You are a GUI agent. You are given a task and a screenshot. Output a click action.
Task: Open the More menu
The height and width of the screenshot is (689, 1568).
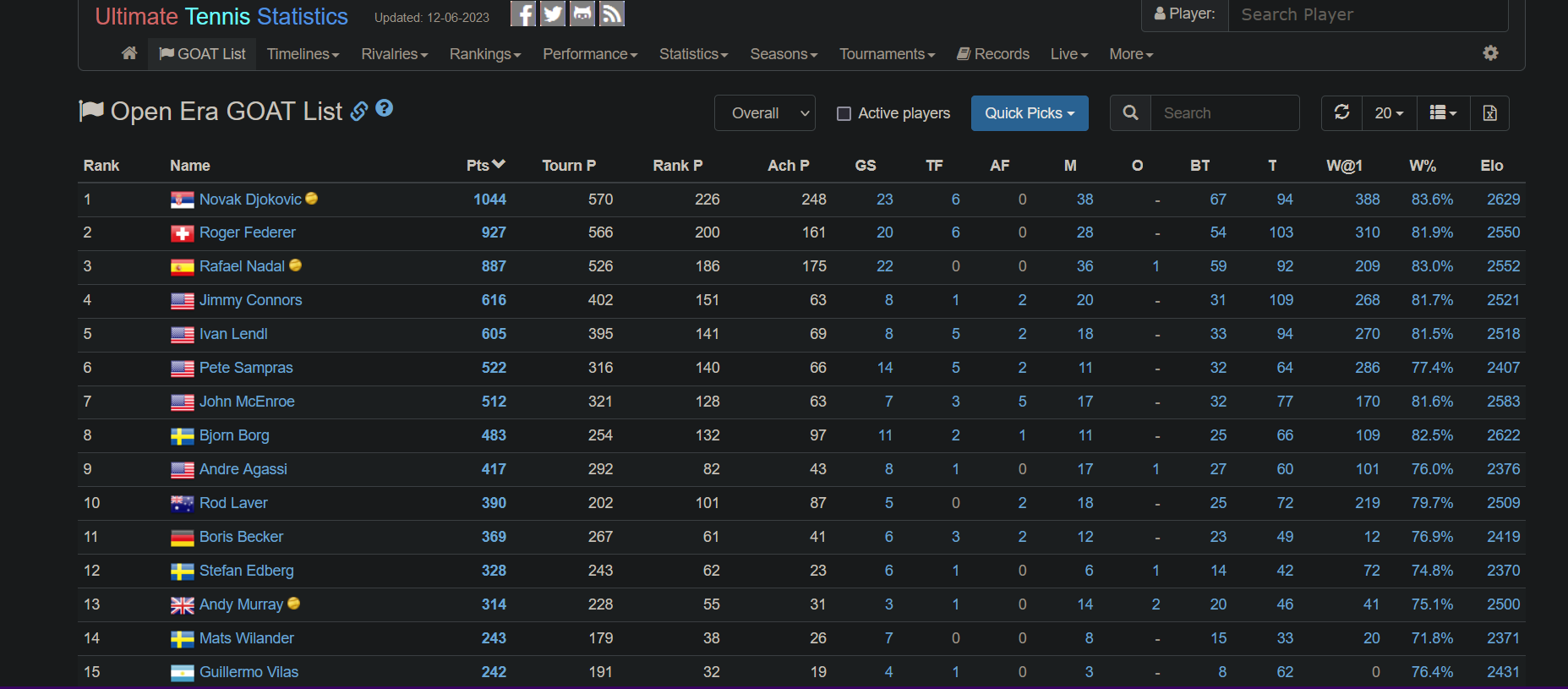[1131, 54]
